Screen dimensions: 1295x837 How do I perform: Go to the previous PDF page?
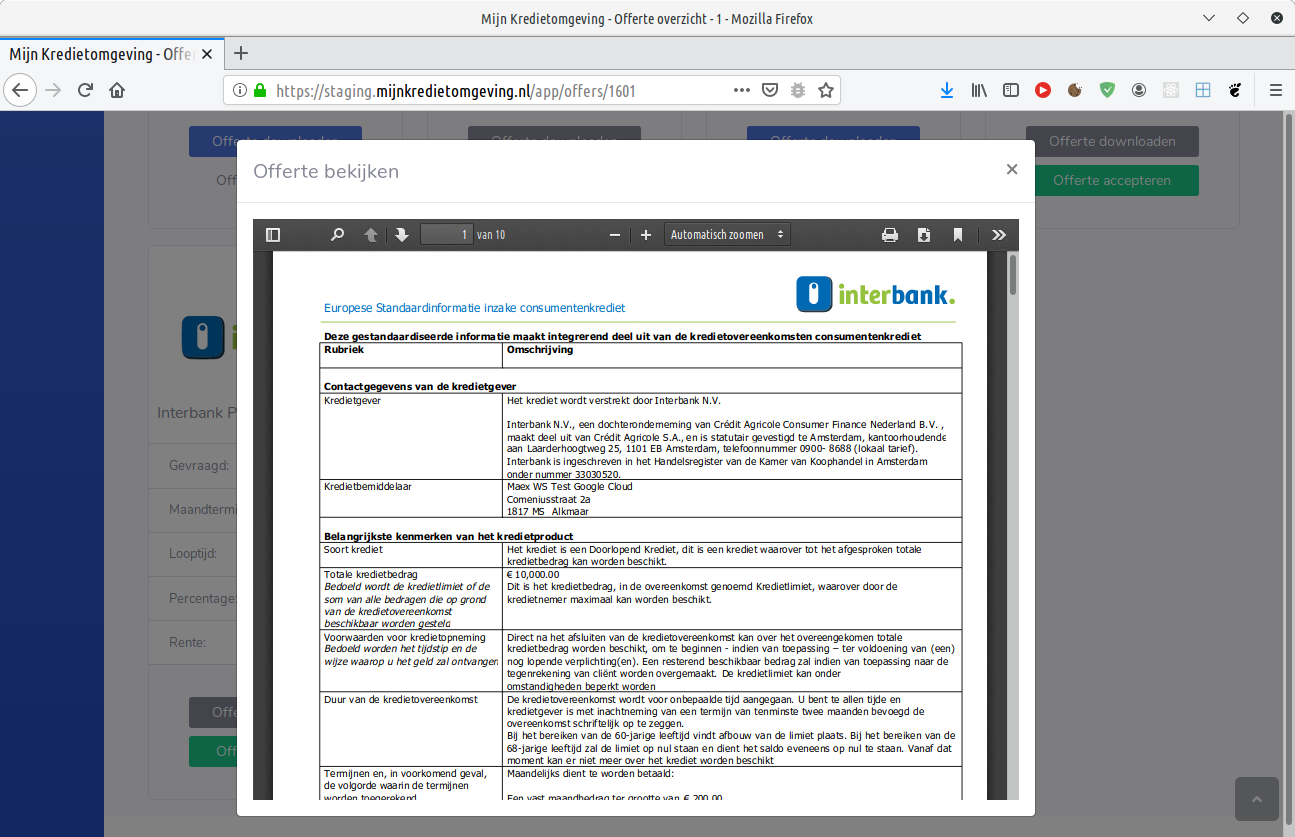pos(371,235)
